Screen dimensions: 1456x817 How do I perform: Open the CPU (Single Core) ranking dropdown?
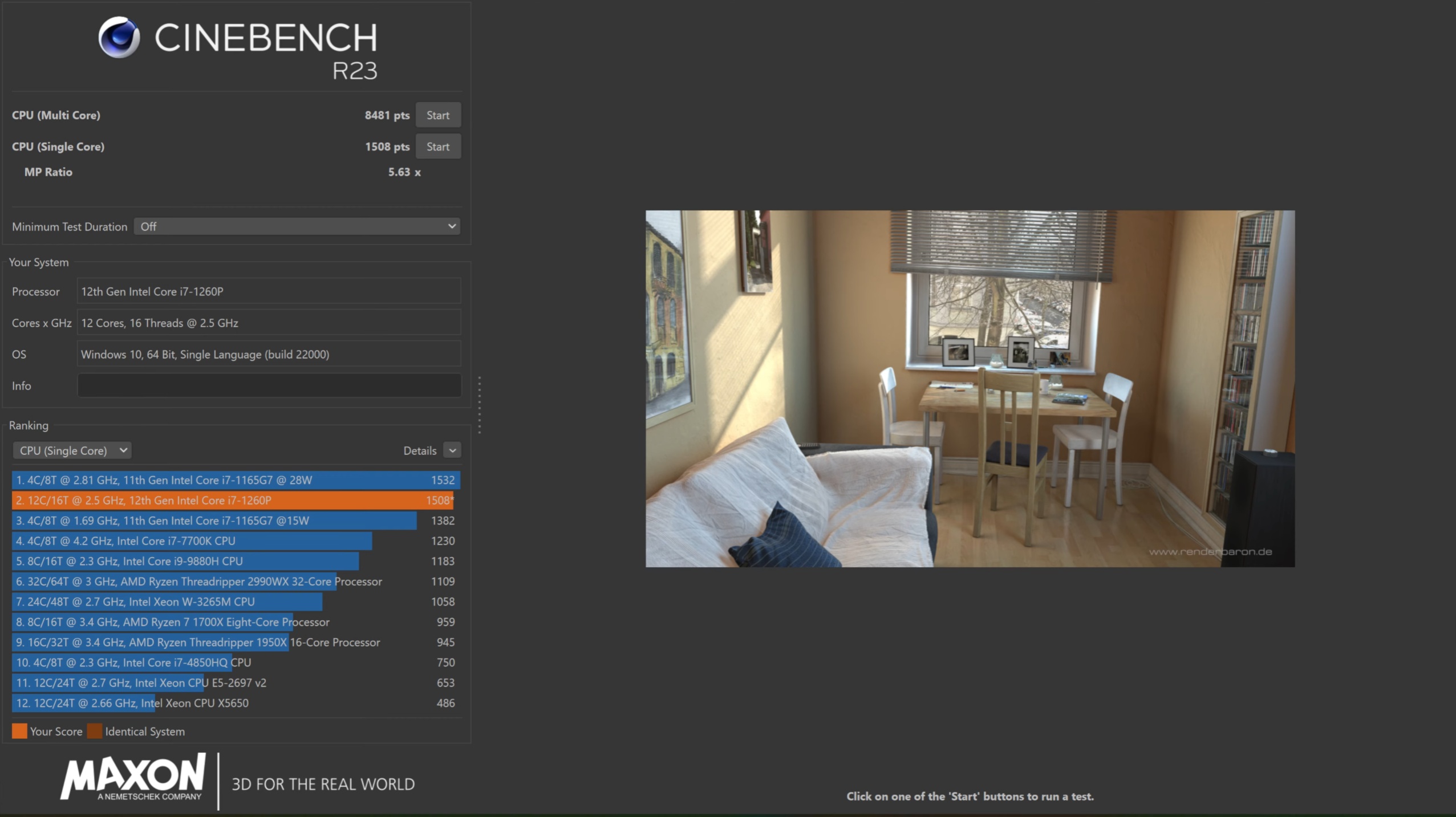pos(72,450)
